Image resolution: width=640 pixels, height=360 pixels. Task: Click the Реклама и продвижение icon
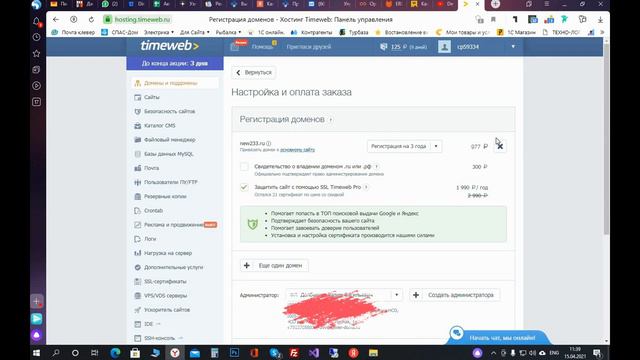pyautogui.click(x=138, y=225)
